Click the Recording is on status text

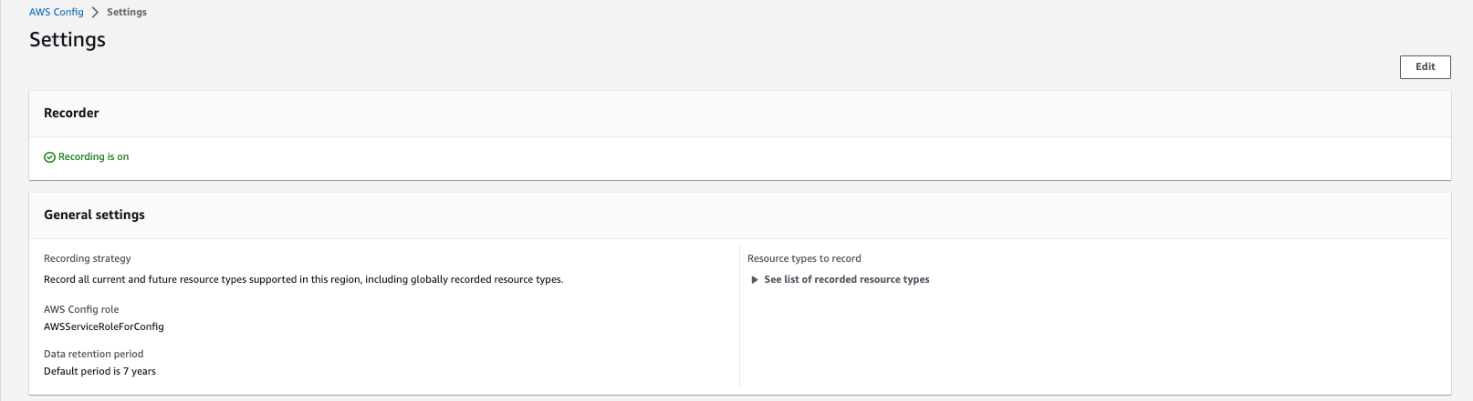coord(93,157)
